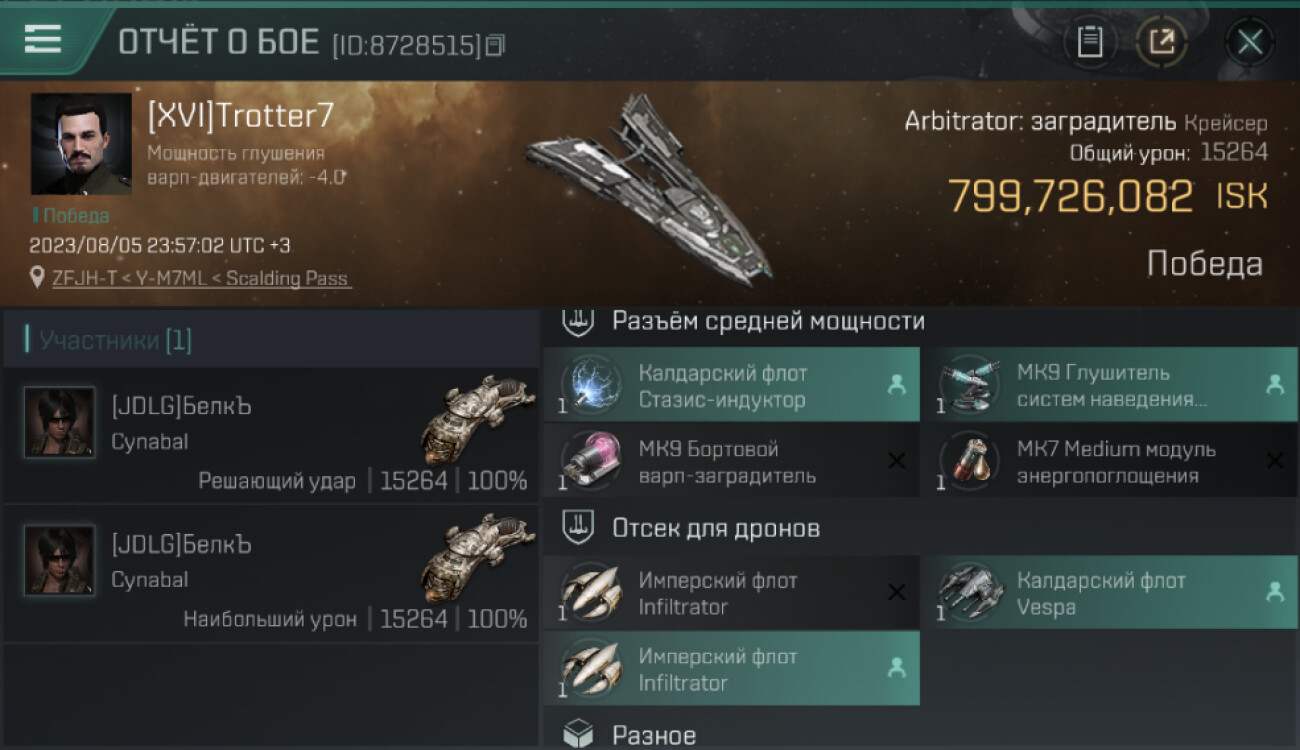Open the hamburger menu button

pyautogui.click(x=43, y=40)
